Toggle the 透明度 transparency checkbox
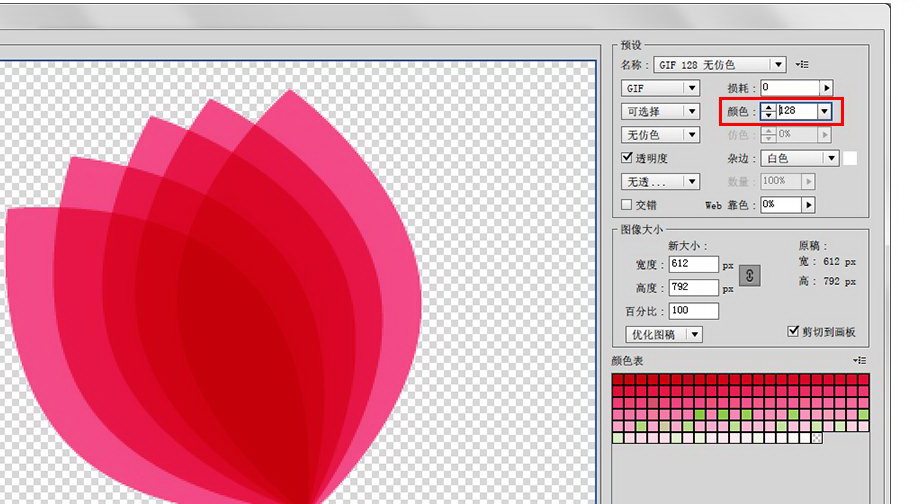This screenshot has width=920, height=504. pyautogui.click(x=627, y=158)
